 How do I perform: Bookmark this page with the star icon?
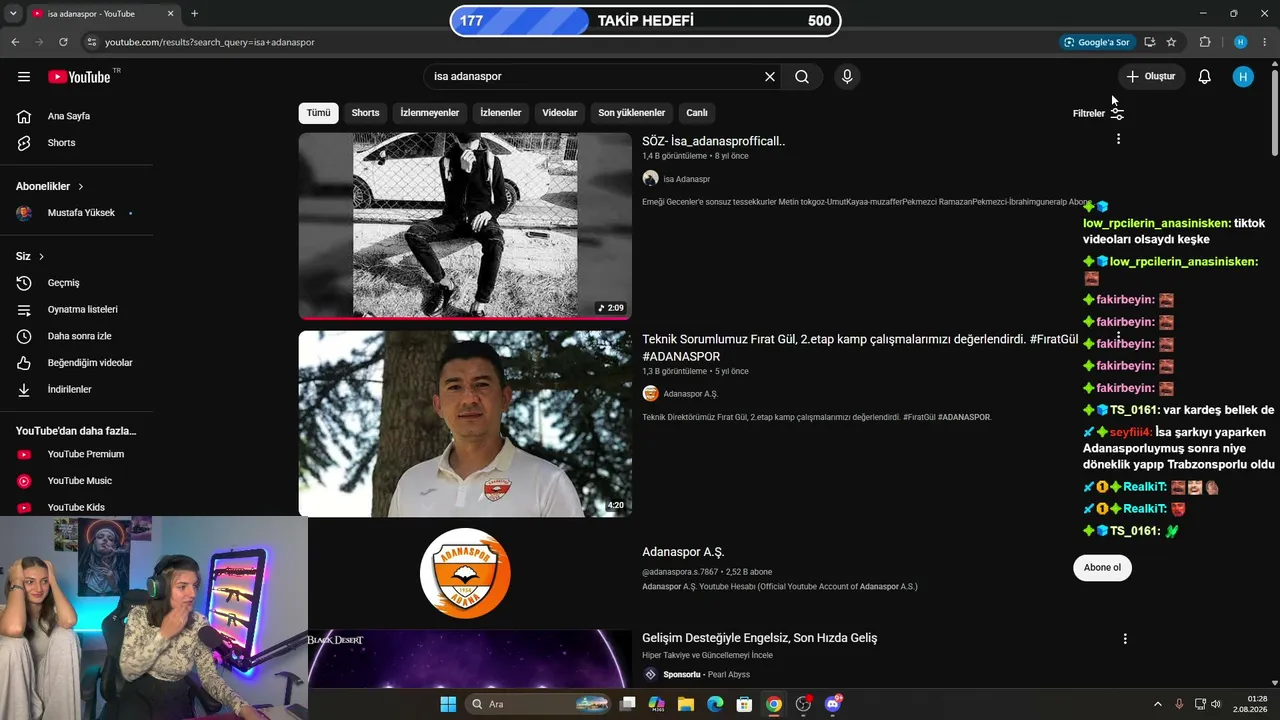(x=1171, y=42)
